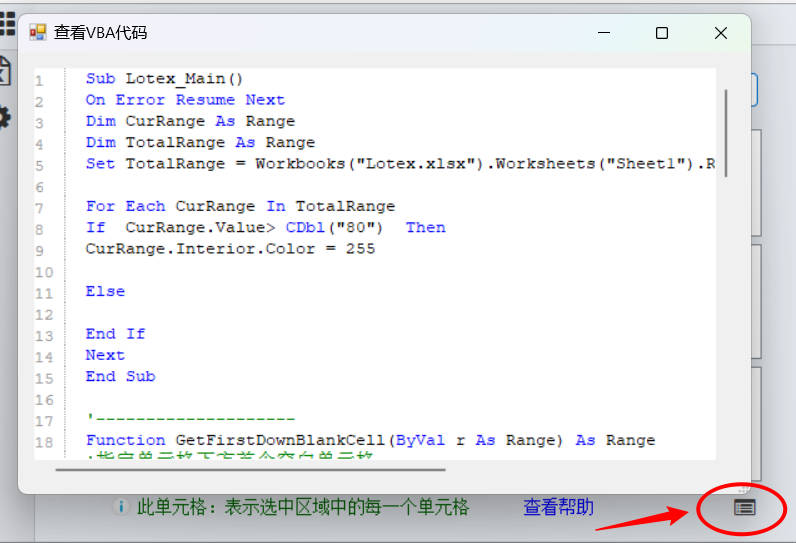Open the 查看帮助 help link
The height and width of the screenshot is (543, 796).
click(558, 507)
